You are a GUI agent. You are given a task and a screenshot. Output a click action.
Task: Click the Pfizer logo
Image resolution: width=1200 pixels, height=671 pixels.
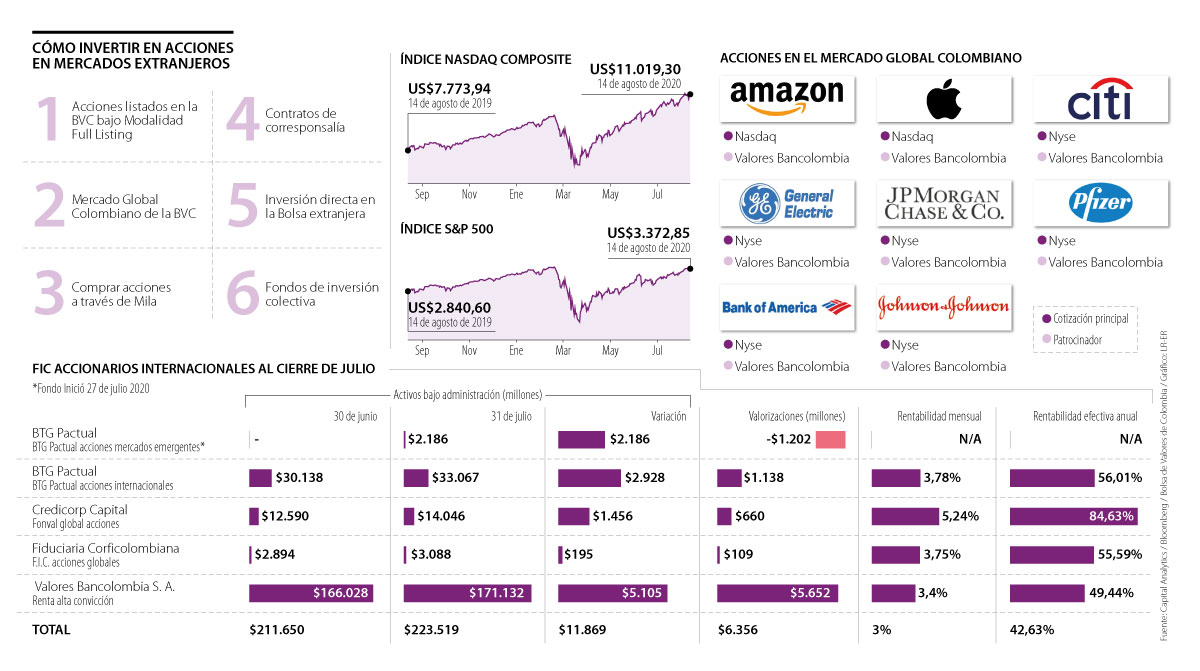pos(1099,203)
